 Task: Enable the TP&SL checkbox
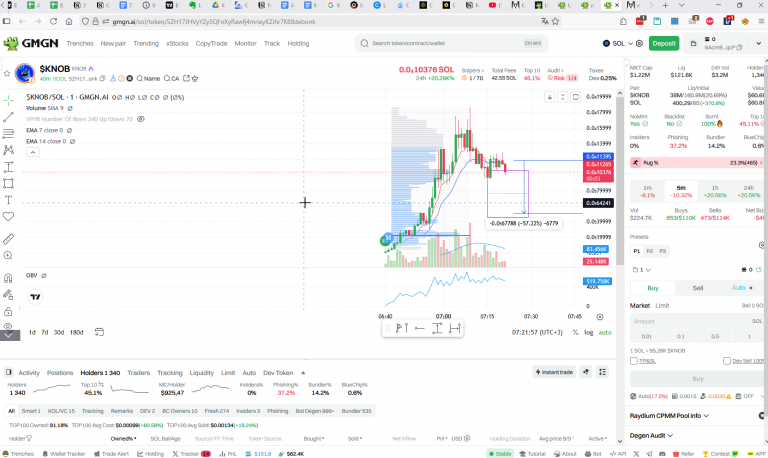click(x=634, y=361)
